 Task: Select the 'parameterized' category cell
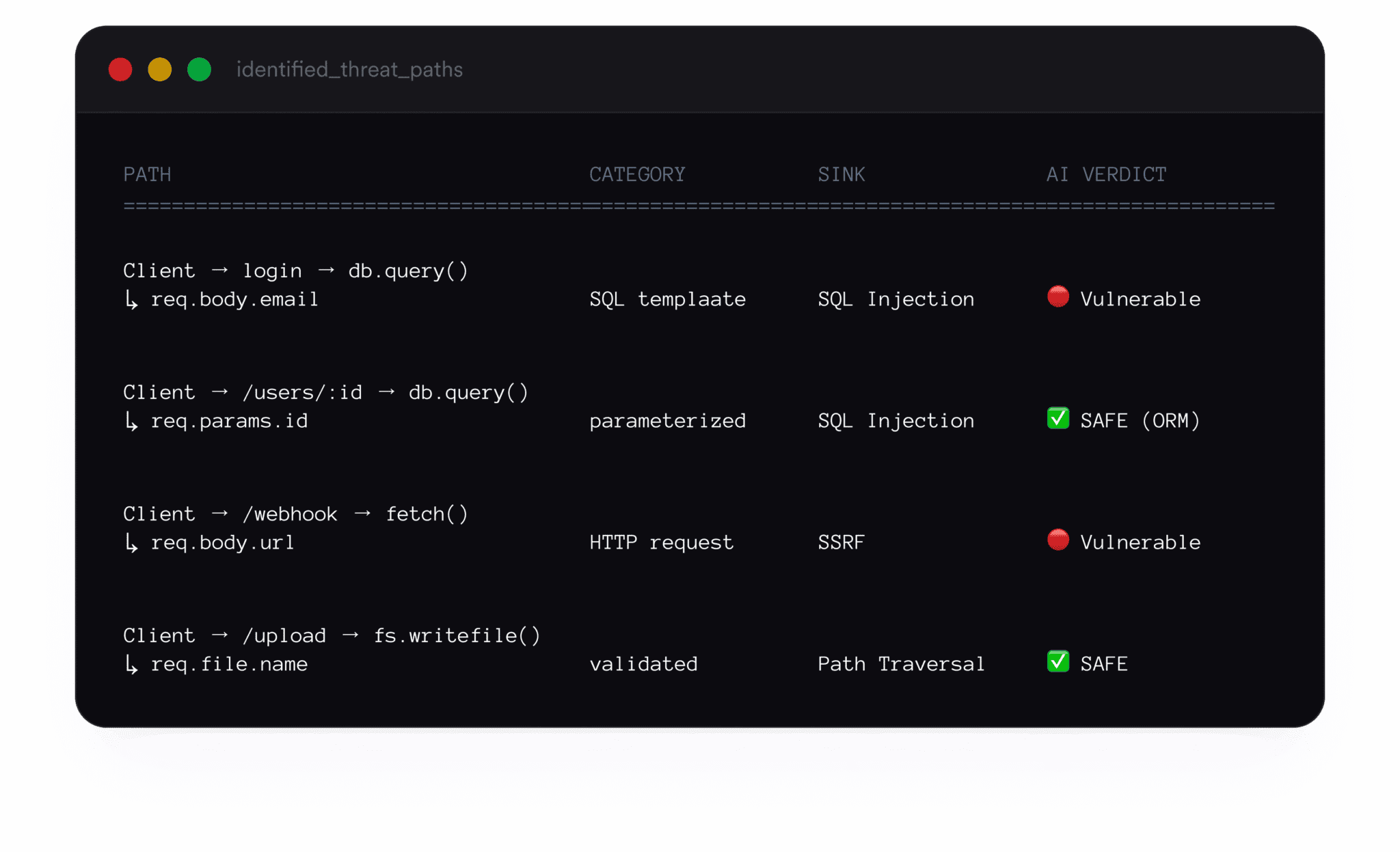(x=667, y=421)
